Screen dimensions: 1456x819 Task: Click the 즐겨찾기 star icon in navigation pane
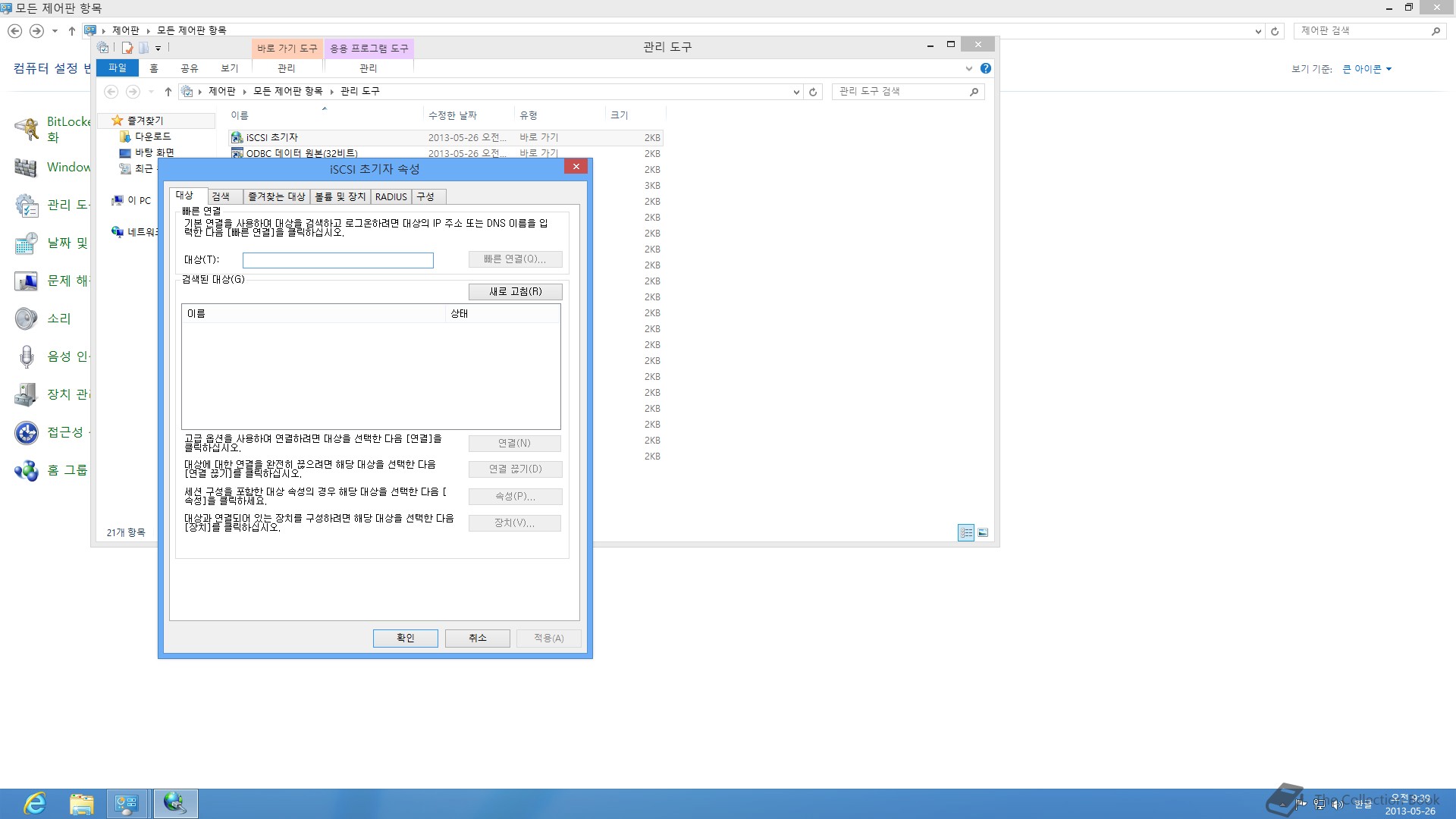117,121
